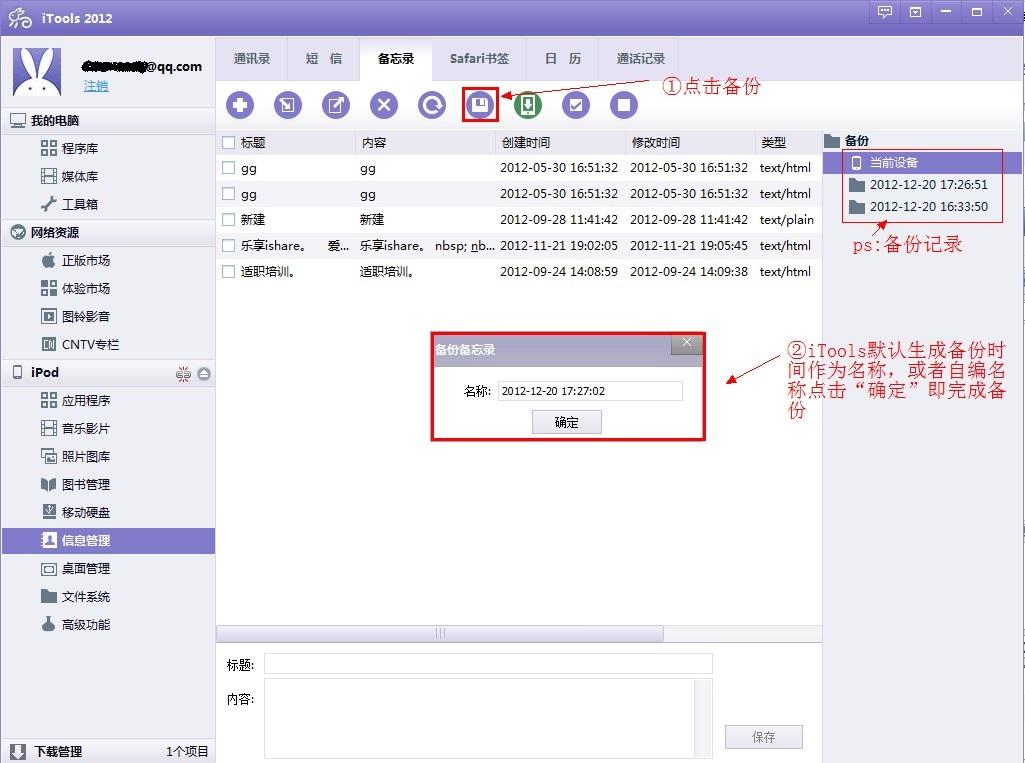Viewport: 1025px width, 763px height.
Task: Click the delete X icon in toolbar
Action: [x=384, y=105]
